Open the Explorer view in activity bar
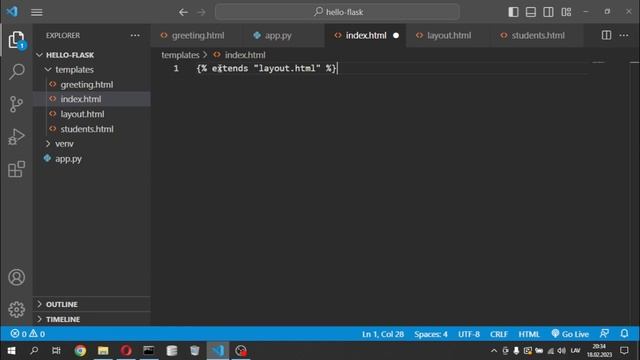This screenshot has height=360, width=640. tap(16, 40)
